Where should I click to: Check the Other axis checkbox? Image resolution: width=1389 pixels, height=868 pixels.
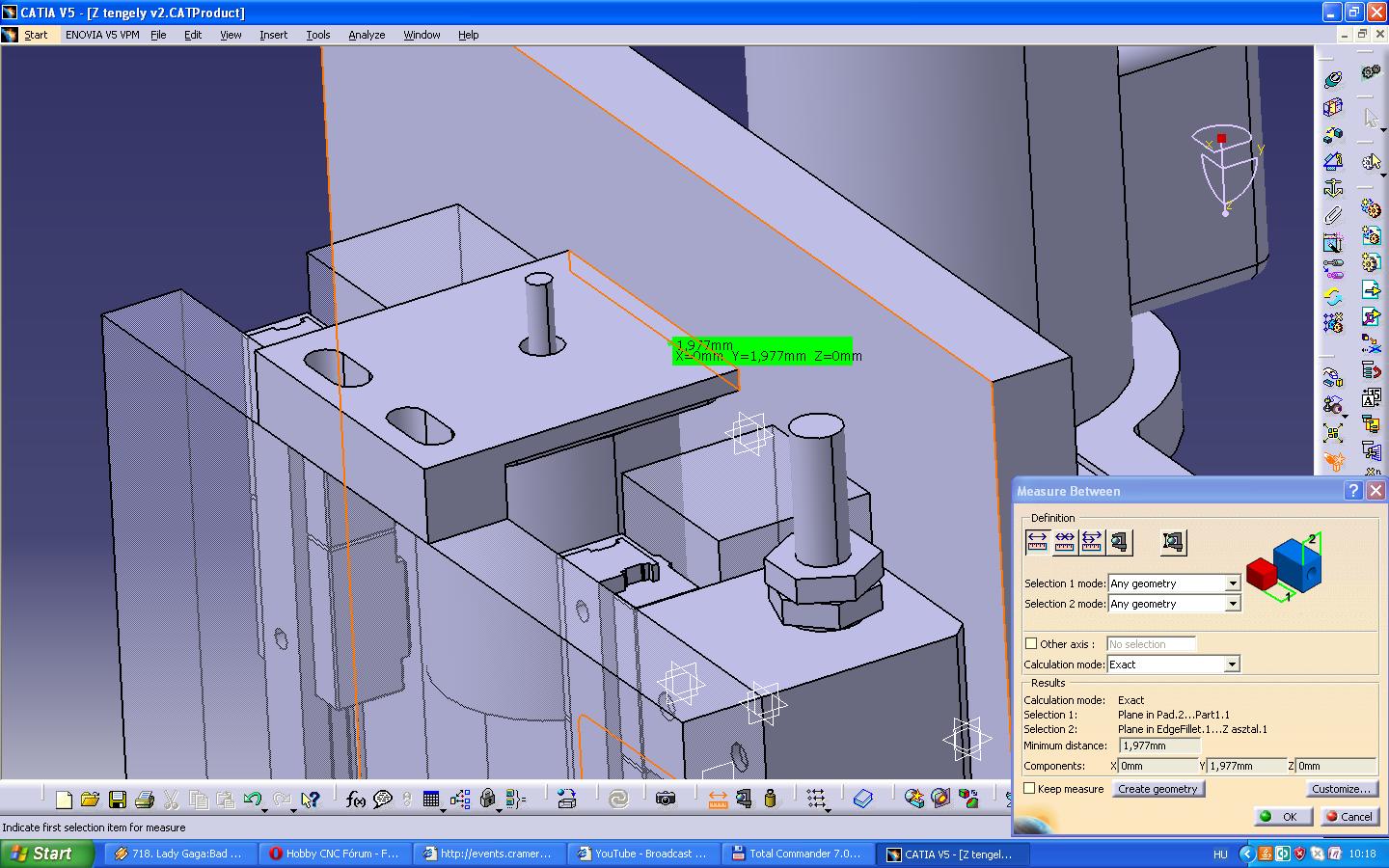click(x=1031, y=644)
